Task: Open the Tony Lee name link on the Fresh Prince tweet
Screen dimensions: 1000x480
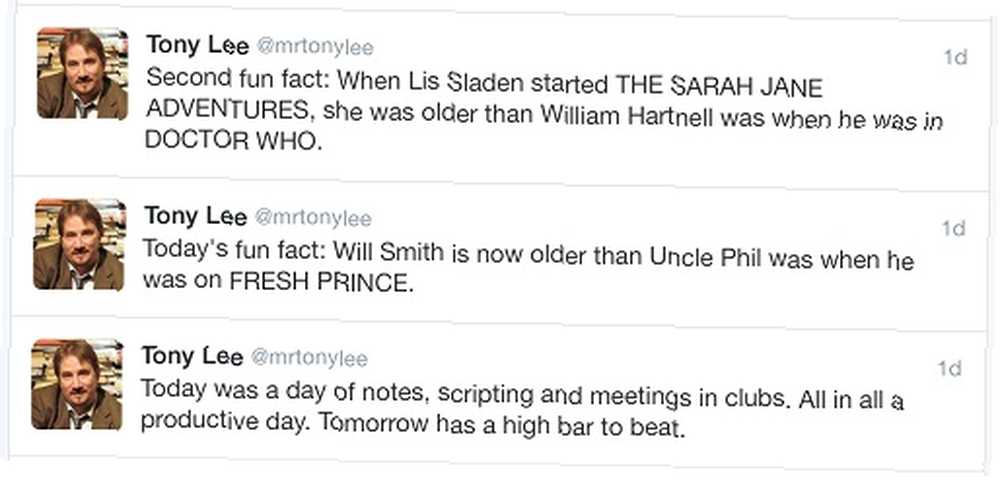Action: point(195,217)
